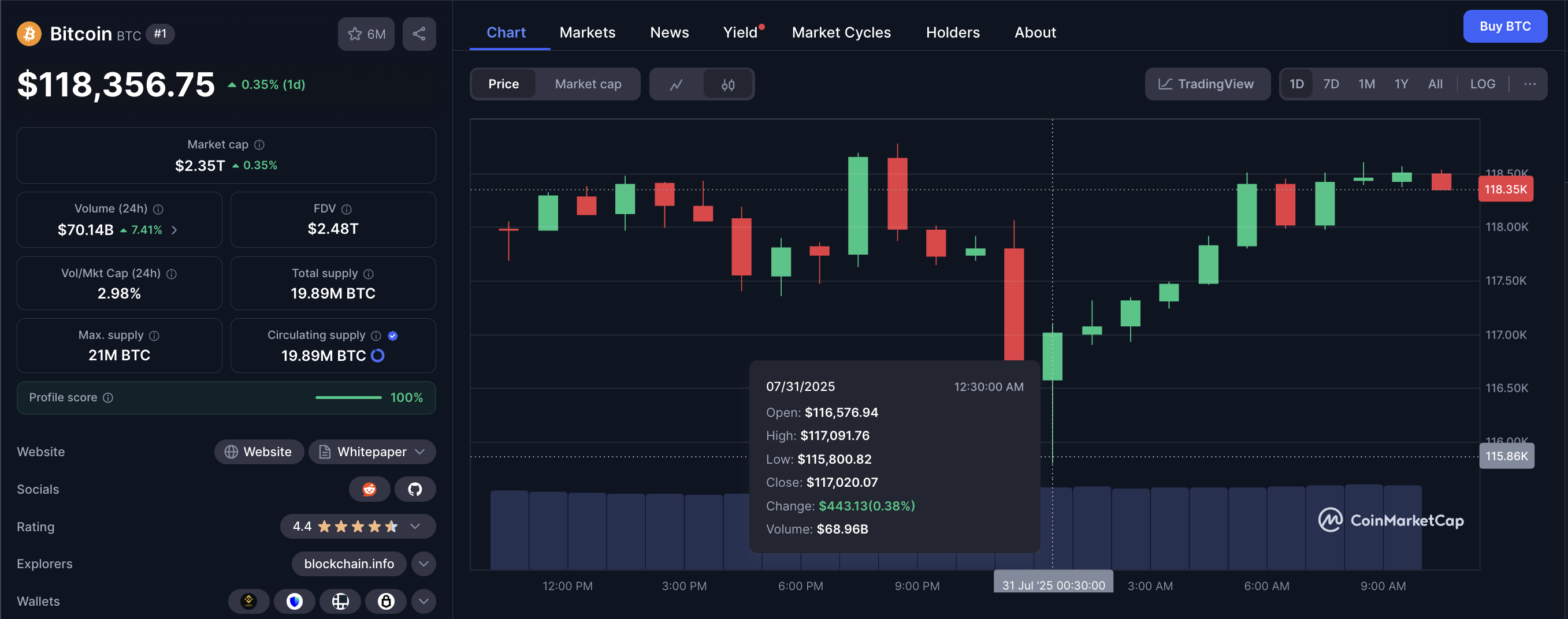Open the About tab
1568x619 pixels.
[1035, 32]
